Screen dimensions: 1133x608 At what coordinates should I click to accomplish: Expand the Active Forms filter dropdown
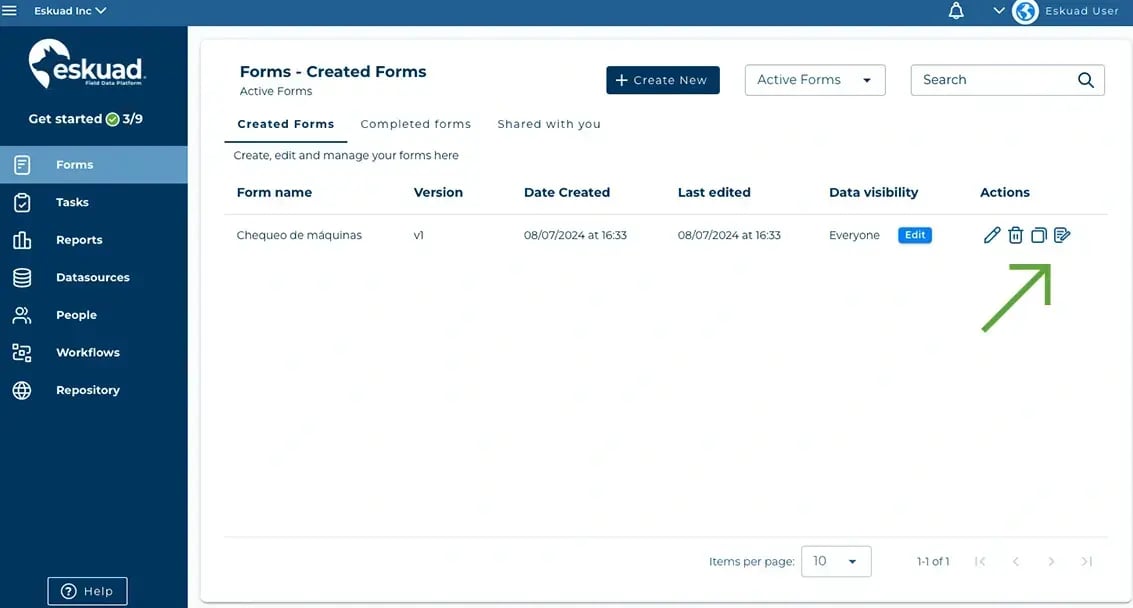pos(814,79)
